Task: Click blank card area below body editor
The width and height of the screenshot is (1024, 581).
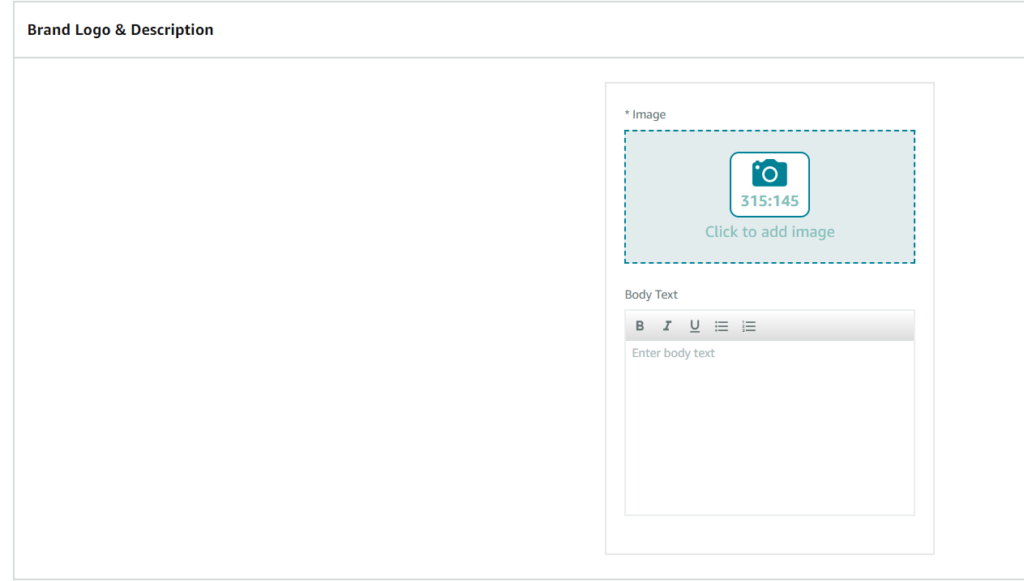Action: pos(769,534)
